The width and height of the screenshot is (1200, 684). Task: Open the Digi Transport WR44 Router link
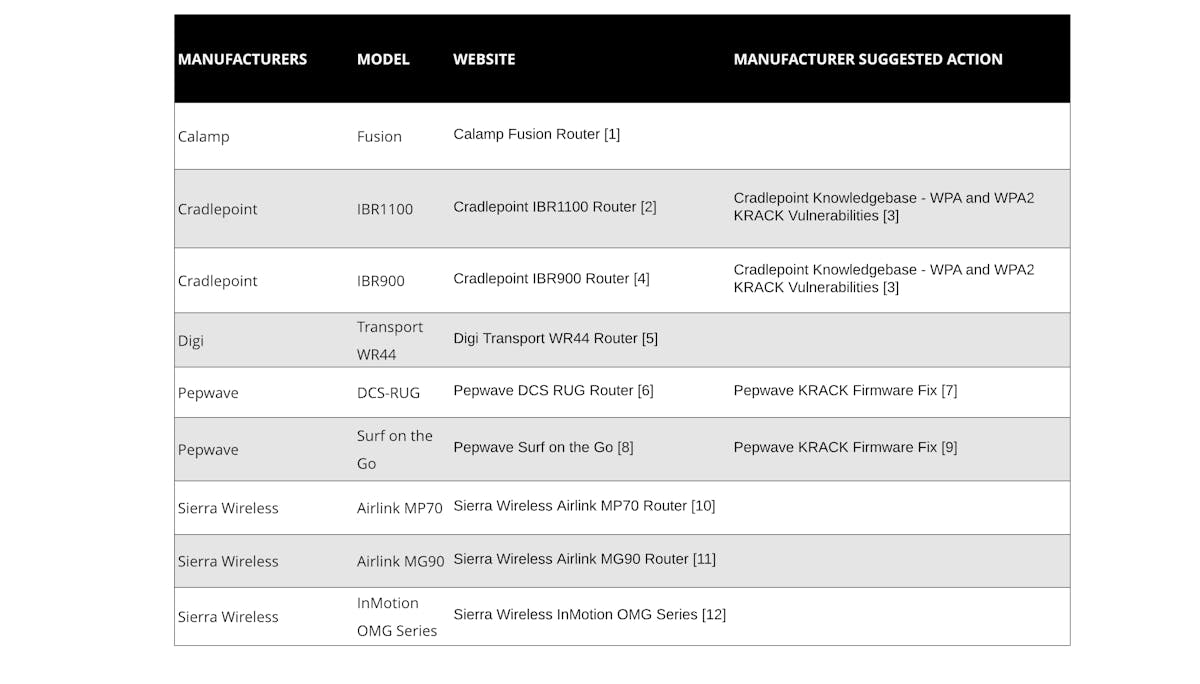(555, 339)
